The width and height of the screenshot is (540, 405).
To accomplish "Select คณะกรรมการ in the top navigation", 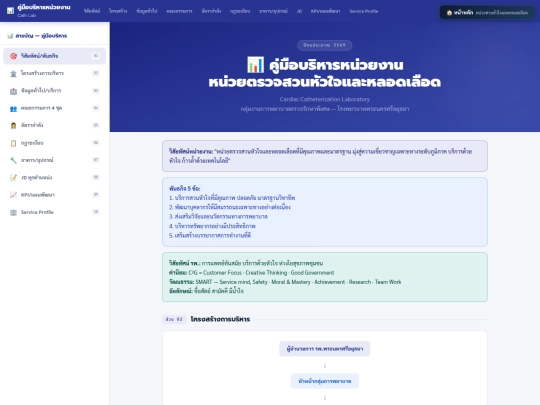I will 179,11.
